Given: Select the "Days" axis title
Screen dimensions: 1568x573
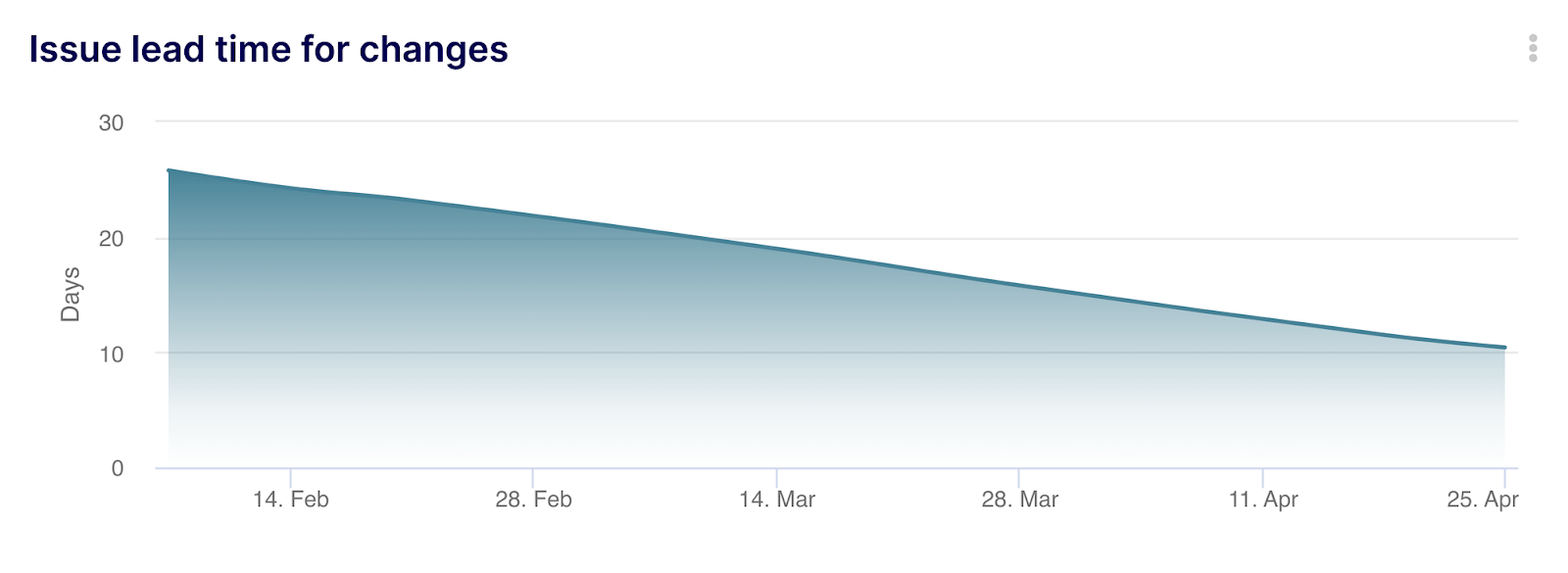Looking at the screenshot, I should click(71, 294).
